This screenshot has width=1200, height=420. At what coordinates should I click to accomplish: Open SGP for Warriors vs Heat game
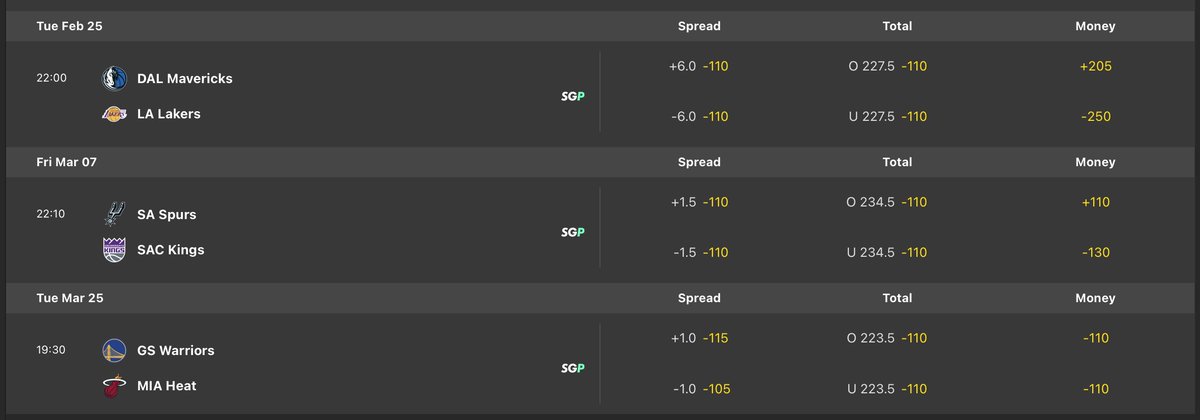[x=572, y=368]
